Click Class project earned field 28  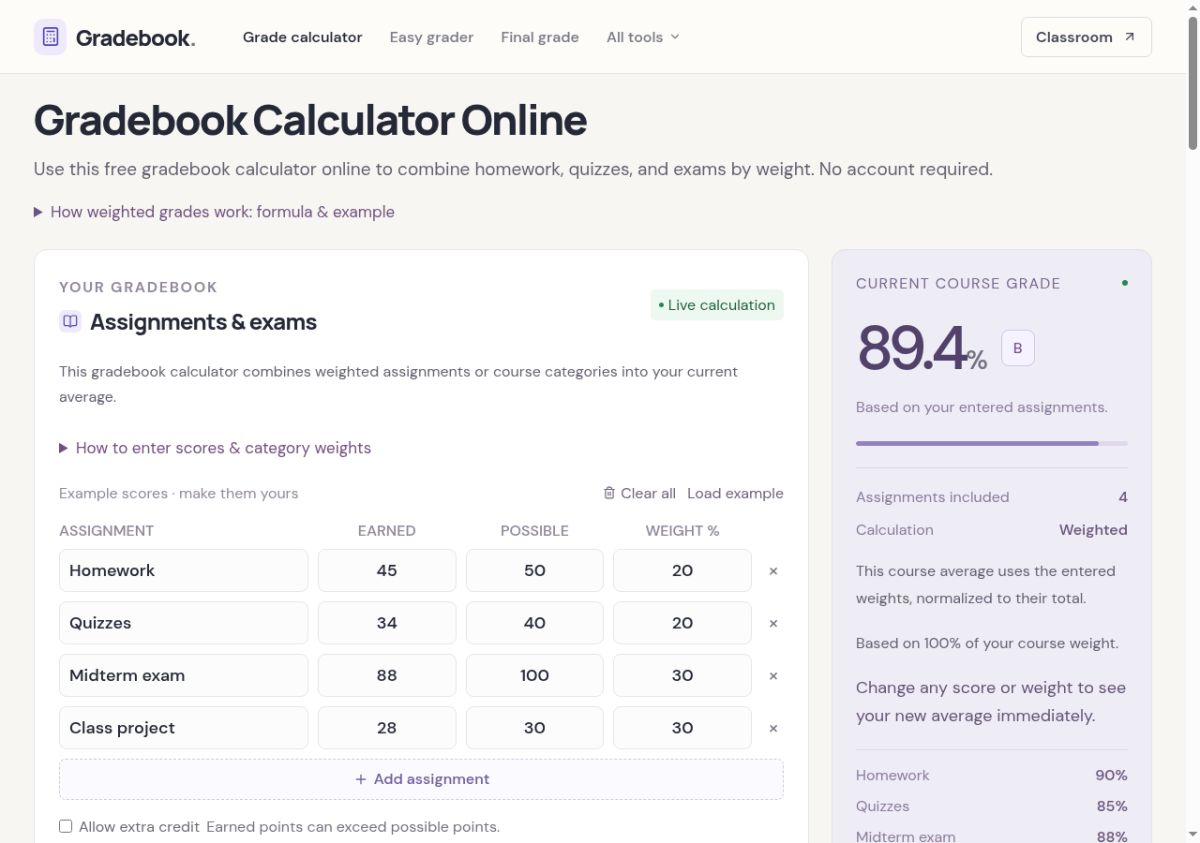(x=387, y=728)
